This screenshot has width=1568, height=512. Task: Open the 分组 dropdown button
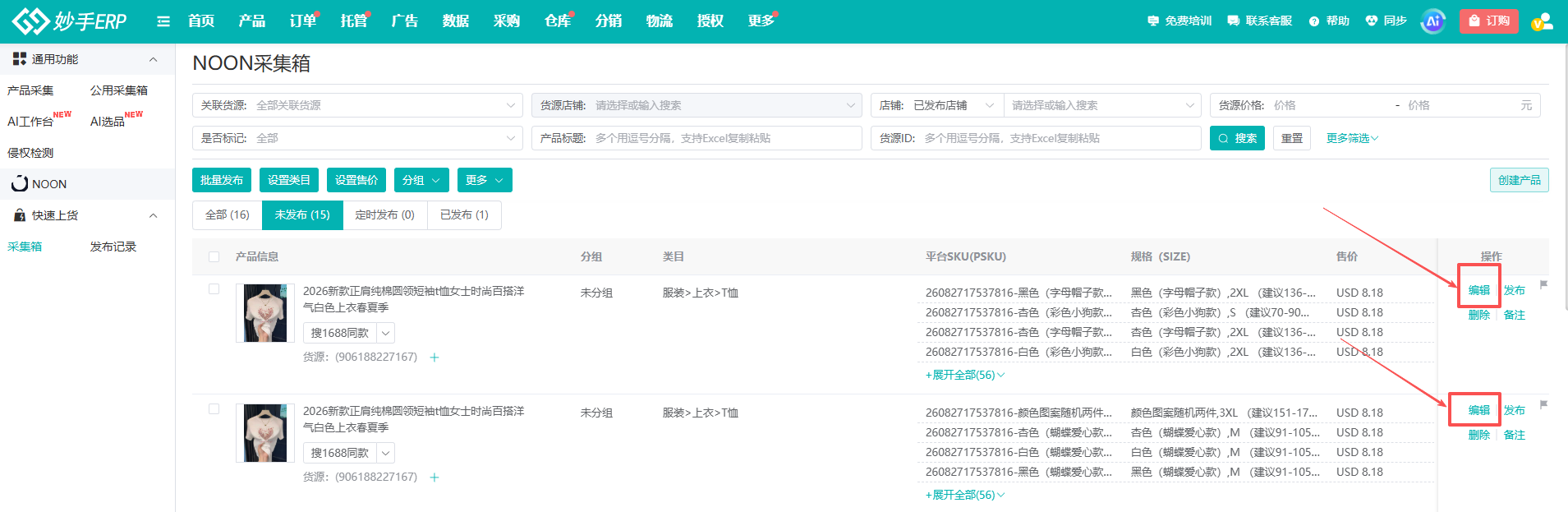click(421, 180)
